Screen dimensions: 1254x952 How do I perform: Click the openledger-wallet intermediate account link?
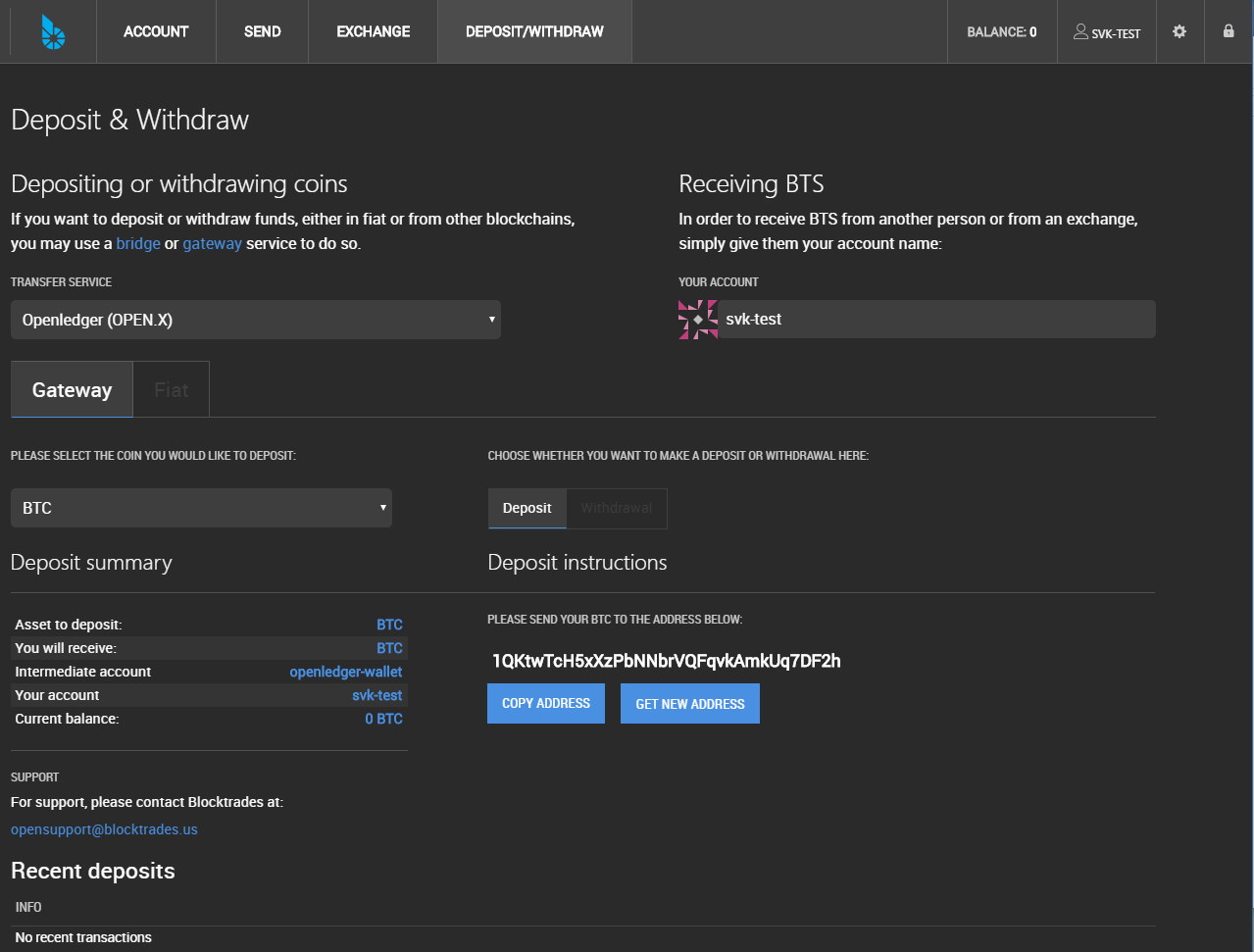click(x=346, y=672)
